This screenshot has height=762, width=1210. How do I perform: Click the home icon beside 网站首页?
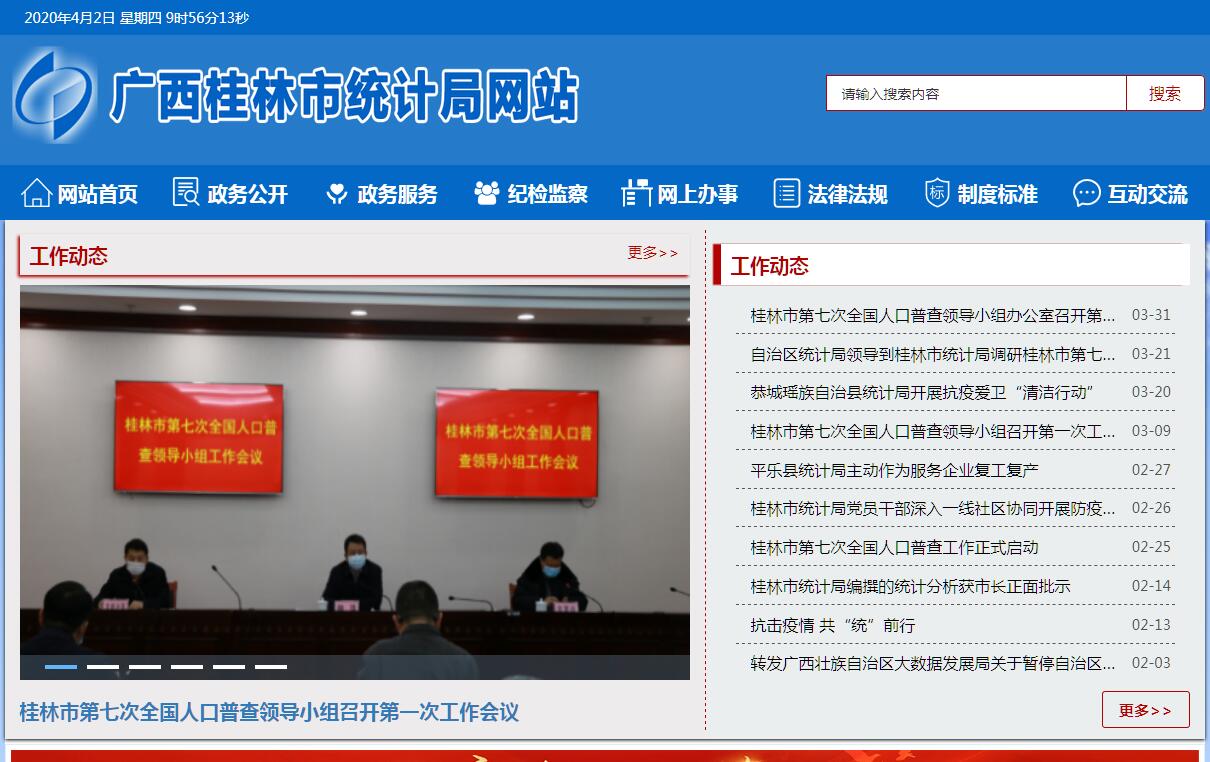click(x=36, y=193)
